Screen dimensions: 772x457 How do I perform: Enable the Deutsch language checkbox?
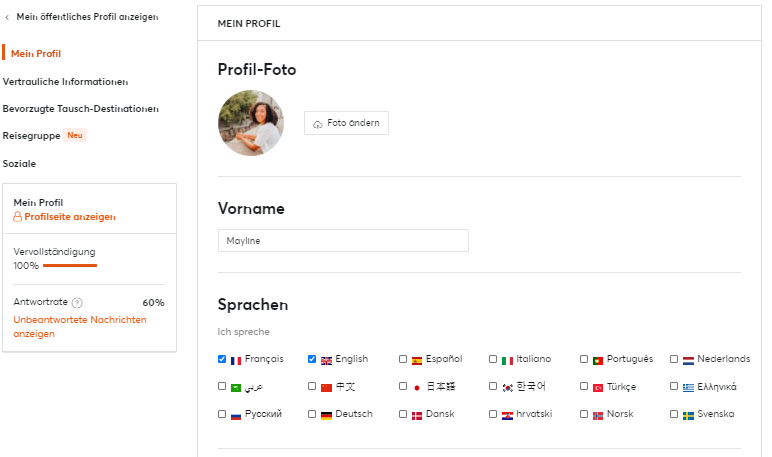[312, 414]
